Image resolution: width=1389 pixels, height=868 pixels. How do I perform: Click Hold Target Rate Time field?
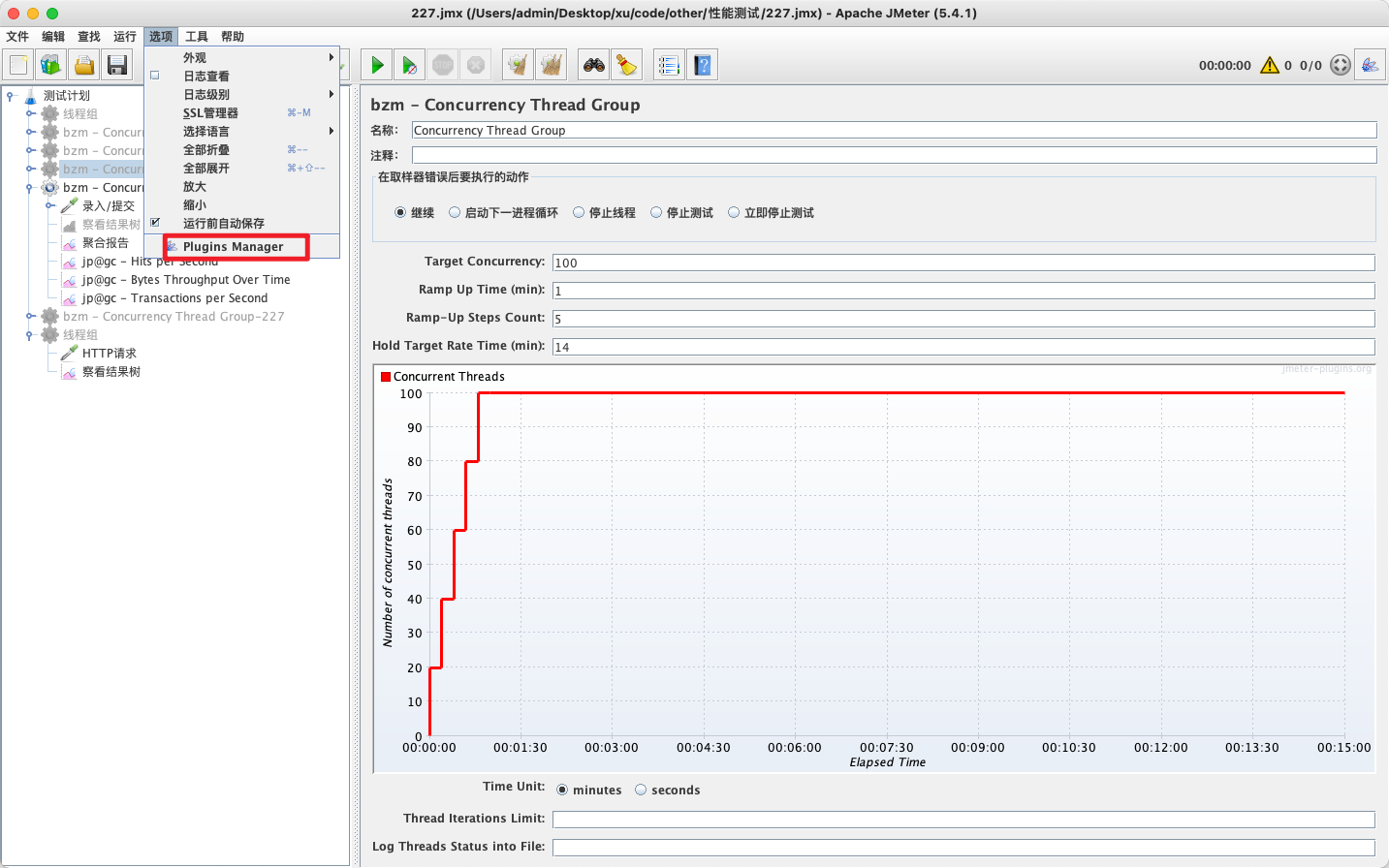click(x=963, y=347)
